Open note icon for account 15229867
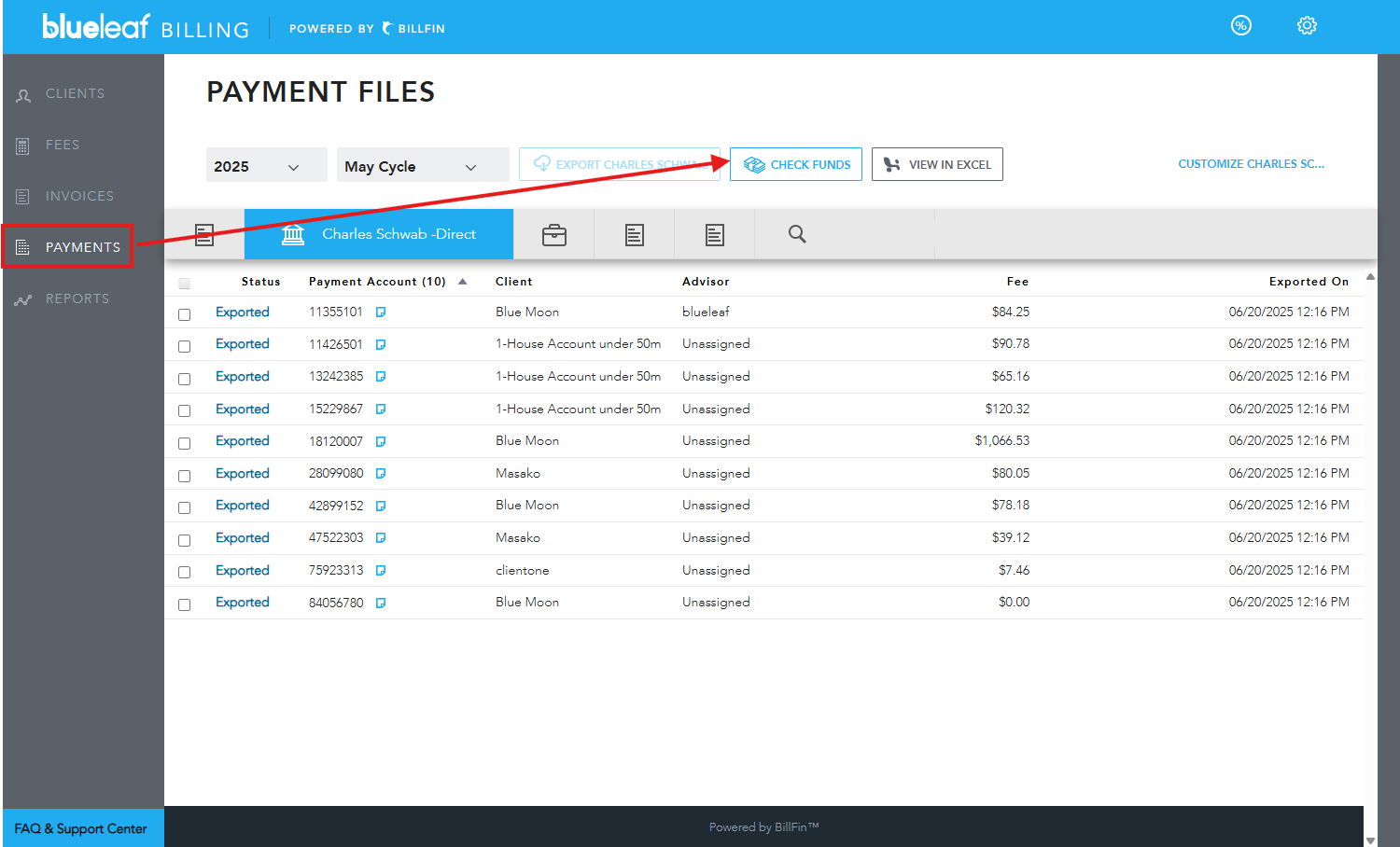Screen dimensions: 1400x847 click(x=381, y=410)
